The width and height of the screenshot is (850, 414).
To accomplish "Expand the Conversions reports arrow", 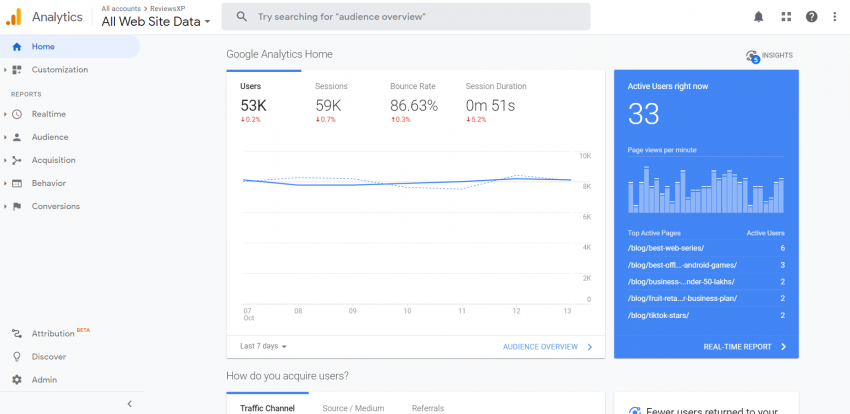I will [5, 206].
